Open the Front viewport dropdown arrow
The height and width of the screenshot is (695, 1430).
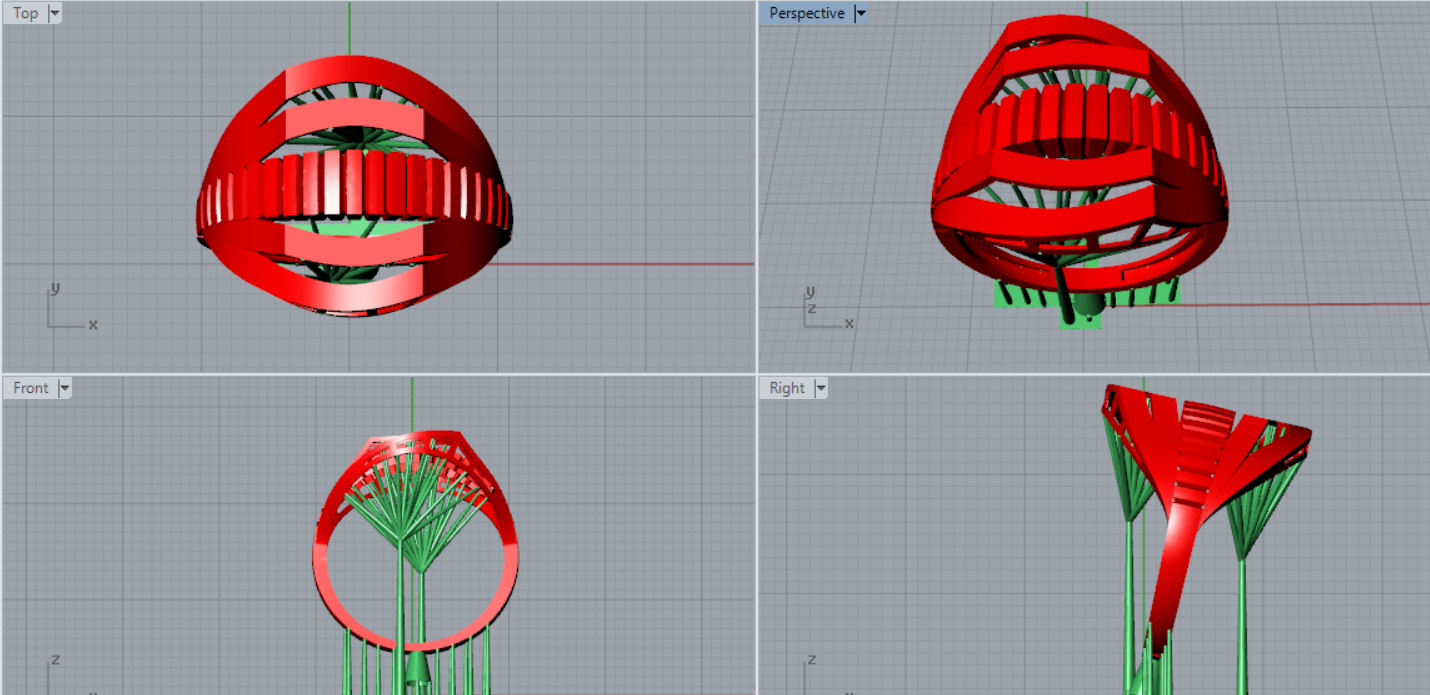(65, 388)
